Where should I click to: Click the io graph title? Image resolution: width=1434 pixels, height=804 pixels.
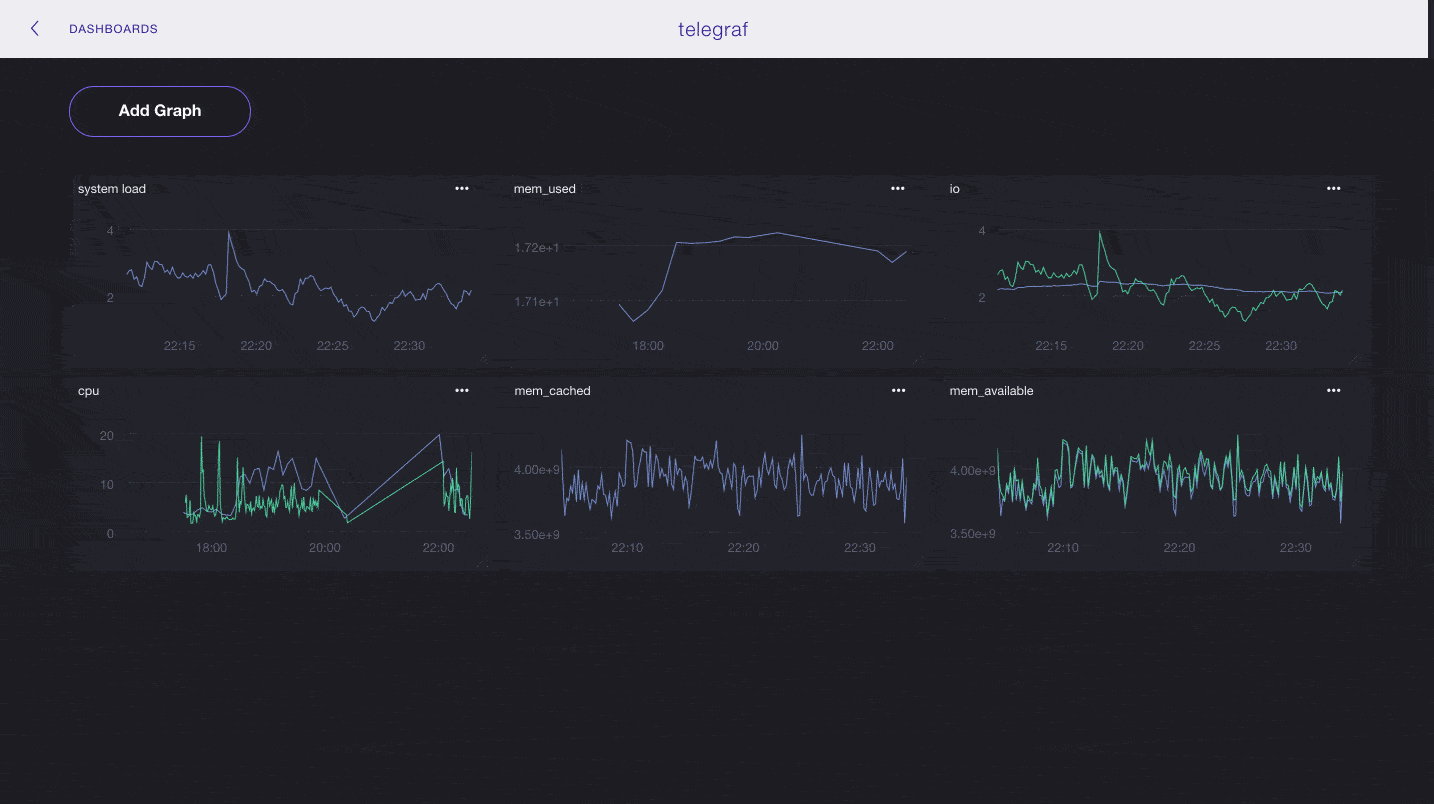pos(955,189)
